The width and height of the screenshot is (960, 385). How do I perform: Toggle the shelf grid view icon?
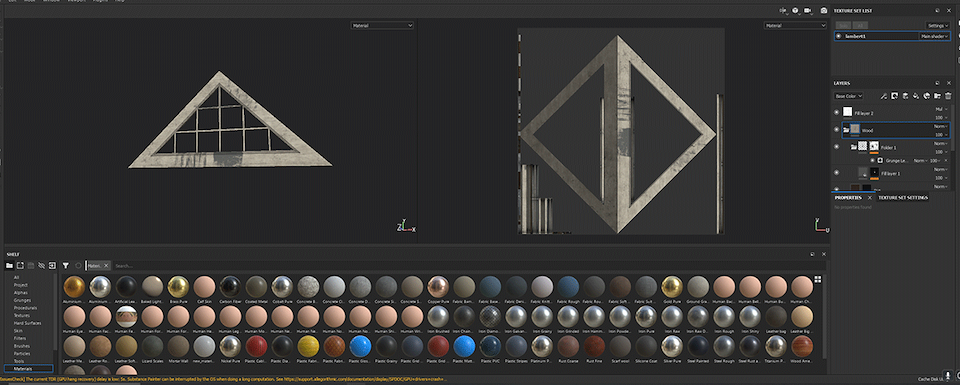pyautogui.click(x=817, y=279)
